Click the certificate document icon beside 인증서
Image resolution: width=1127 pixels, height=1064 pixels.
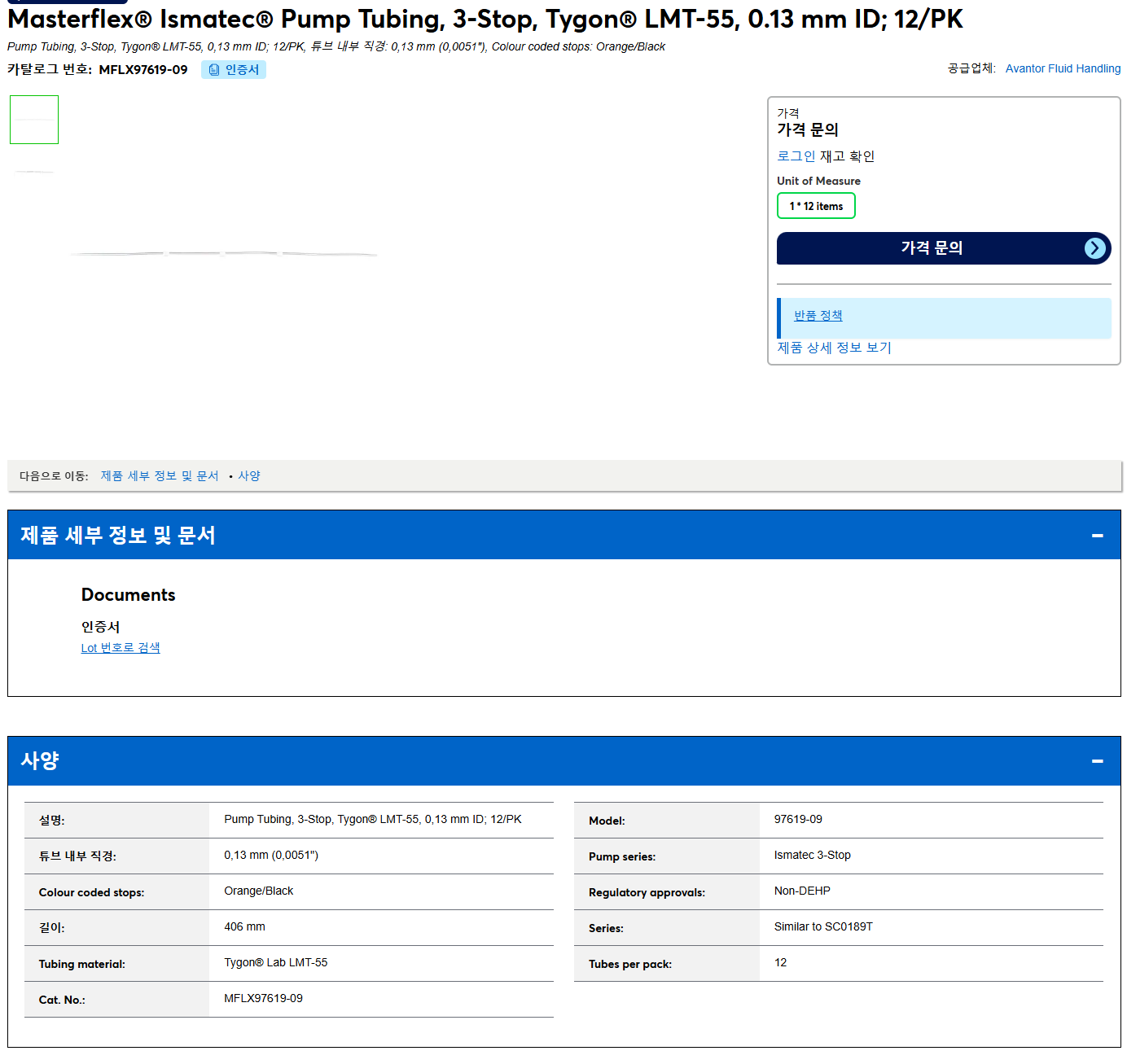tap(214, 70)
